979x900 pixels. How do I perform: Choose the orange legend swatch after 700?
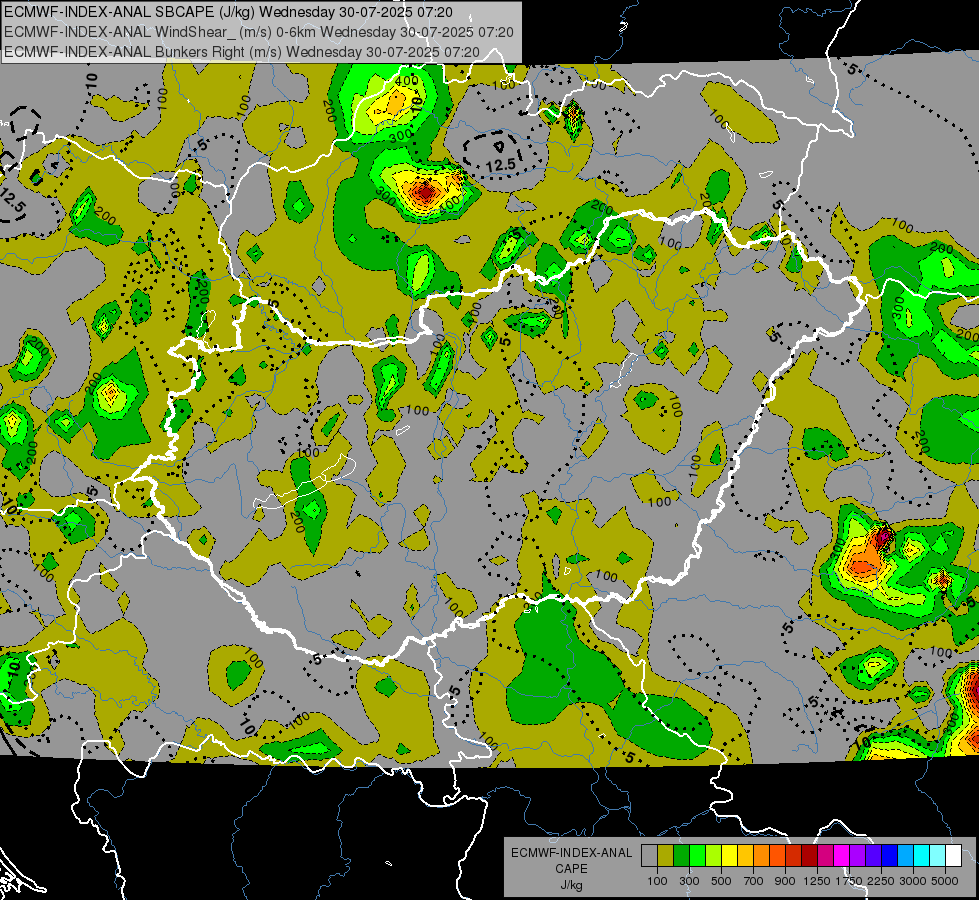(x=762, y=856)
